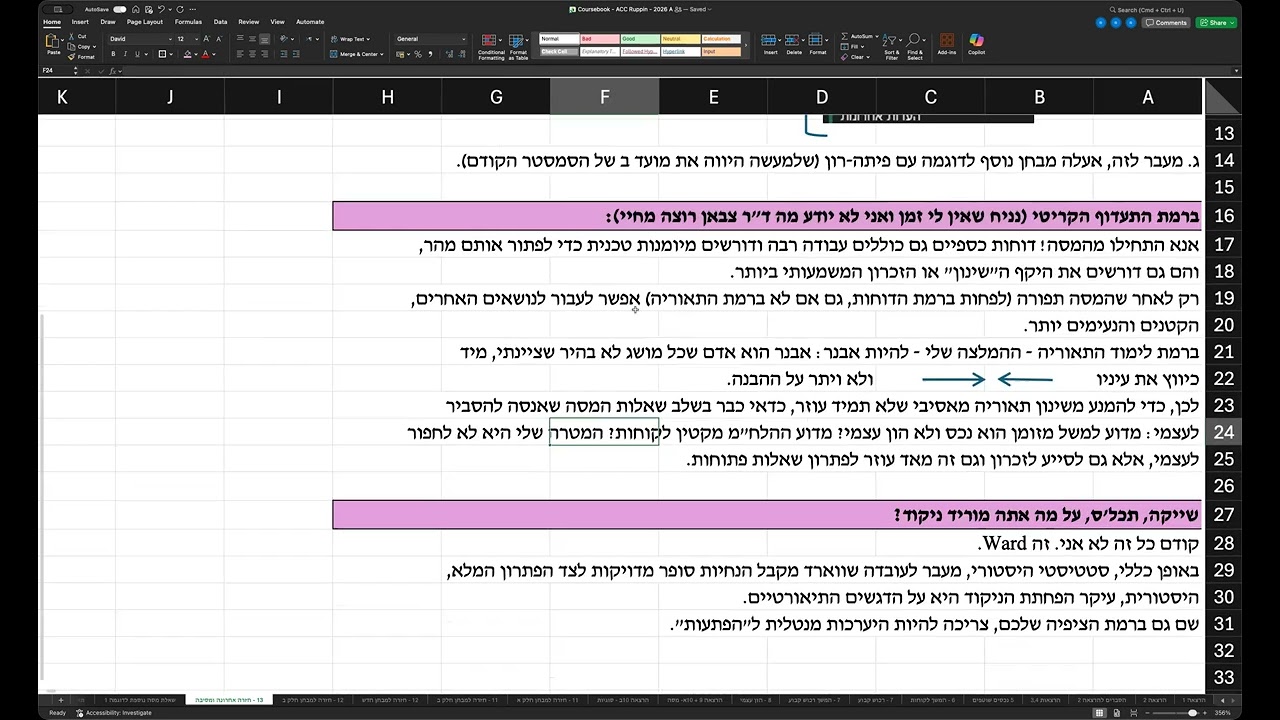Click the Copy icon
The width and height of the screenshot is (1280, 720).
[72, 46]
